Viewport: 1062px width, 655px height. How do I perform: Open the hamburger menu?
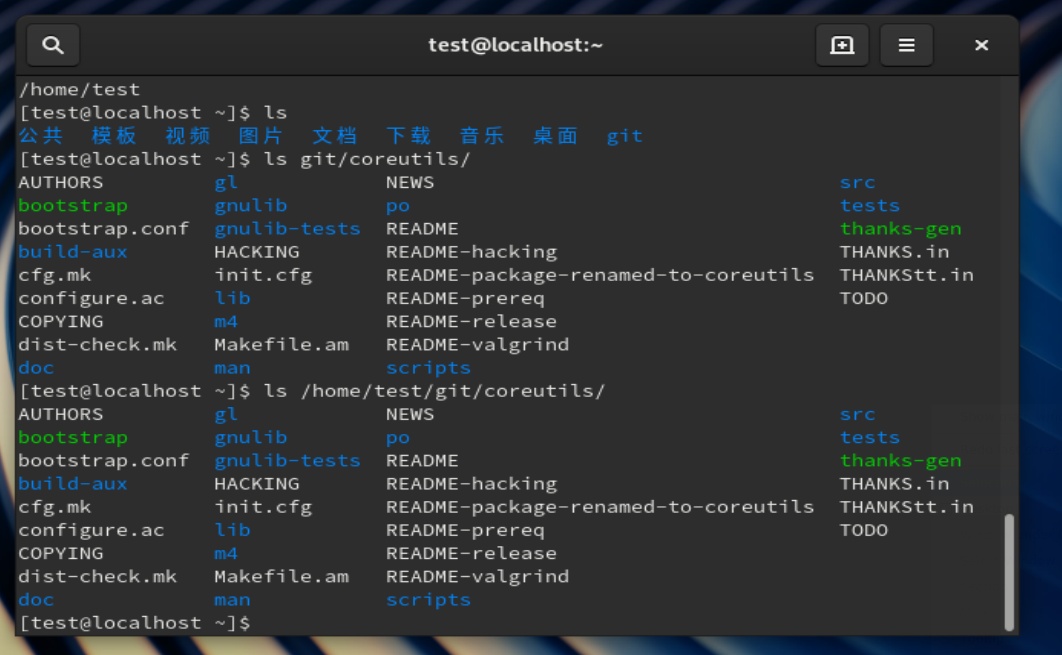[x=906, y=45]
